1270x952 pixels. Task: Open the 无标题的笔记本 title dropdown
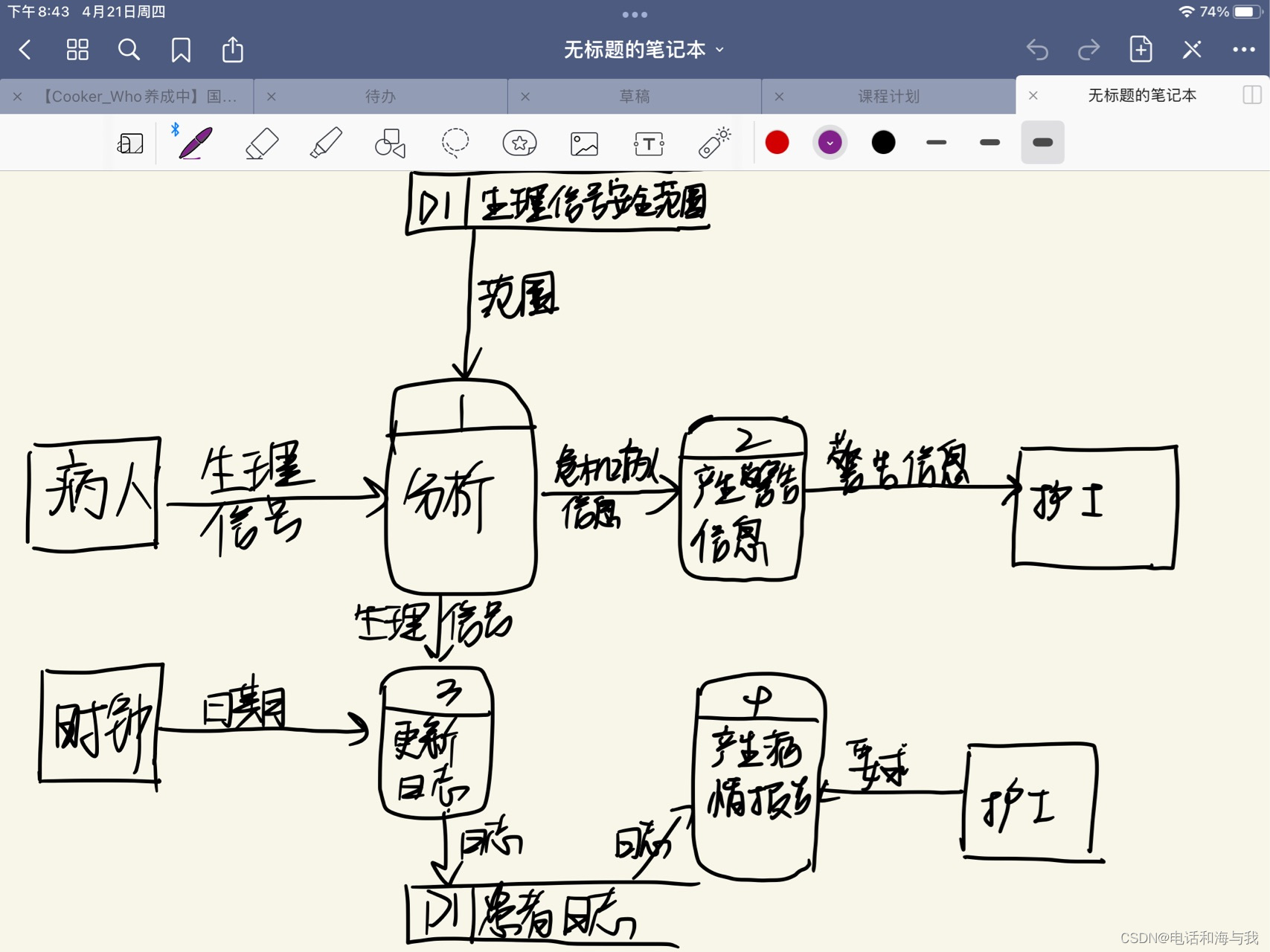pyautogui.click(x=719, y=49)
